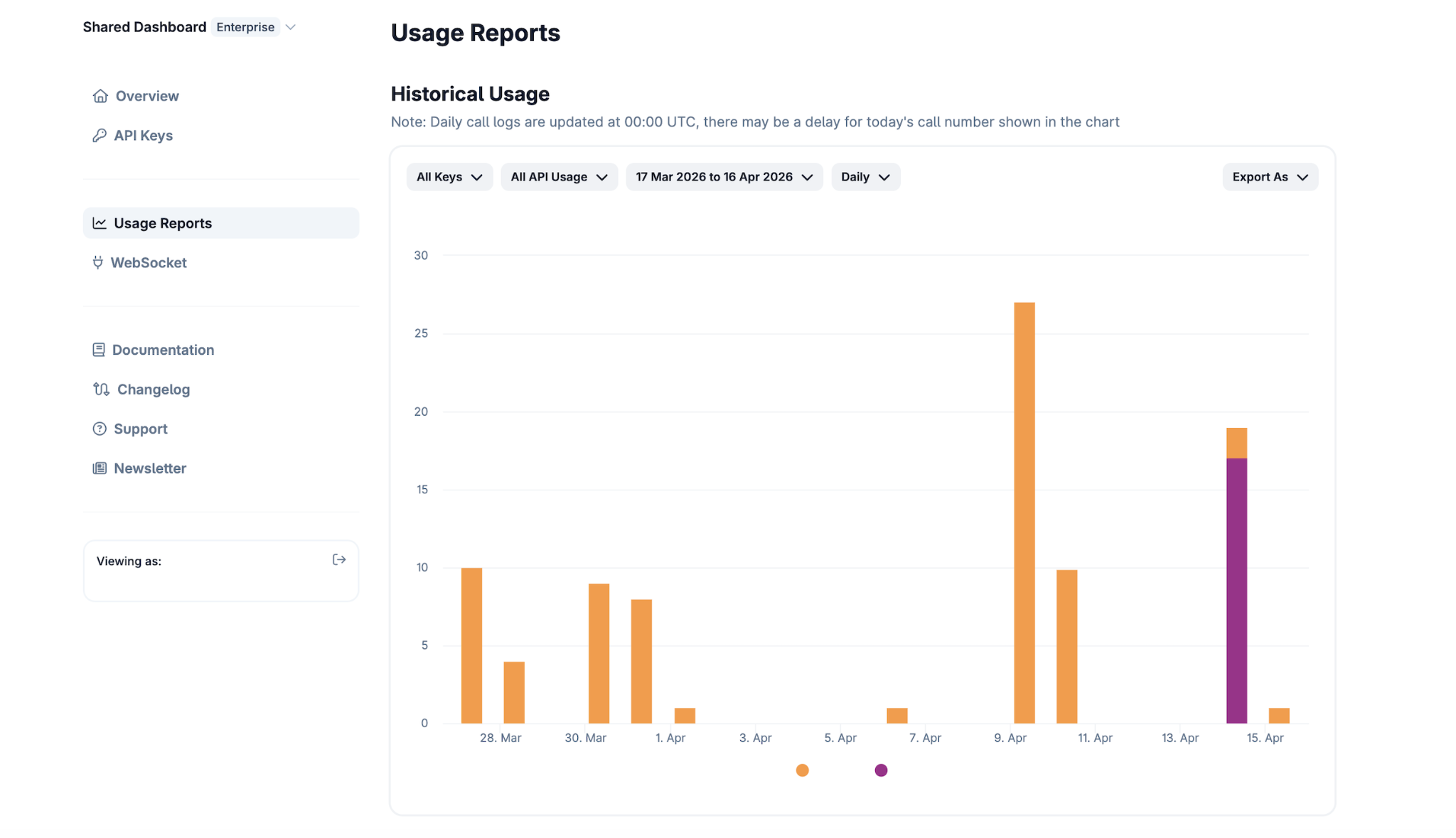Click the Overview home icon
The image size is (1456, 838).
coord(100,96)
